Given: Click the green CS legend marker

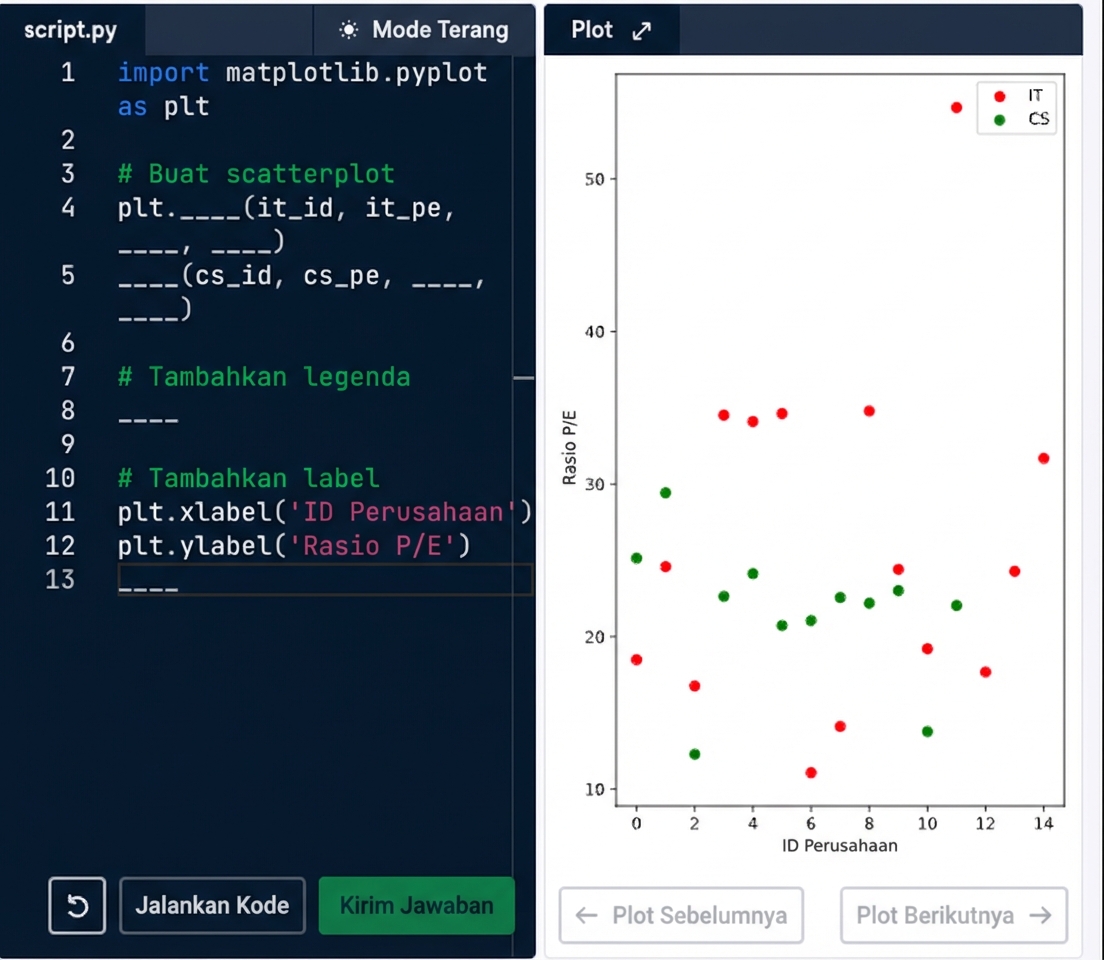Looking at the screenshot, I should coord(999,120).
